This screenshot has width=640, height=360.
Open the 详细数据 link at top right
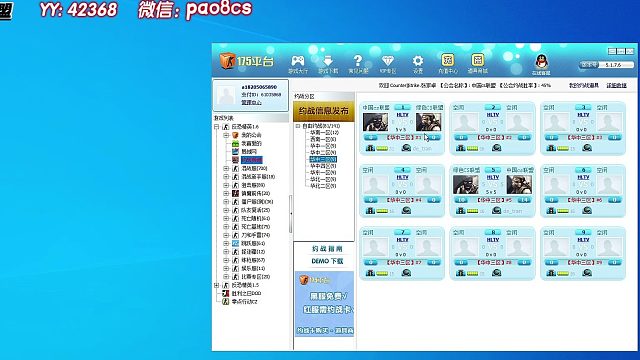pyautogui.click(x=616, y=85)
